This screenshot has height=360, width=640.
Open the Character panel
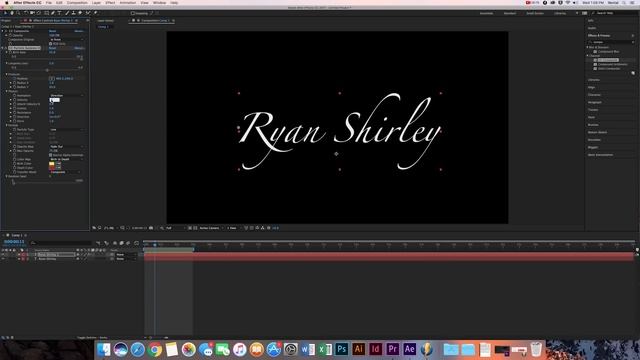click(594, 95)
